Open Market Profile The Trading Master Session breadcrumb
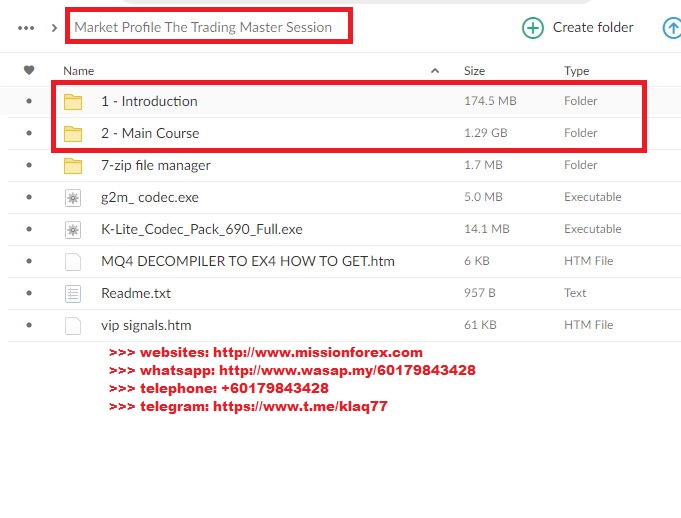Image resolution: width=681 pixels, height=518 pixels. 203,27
